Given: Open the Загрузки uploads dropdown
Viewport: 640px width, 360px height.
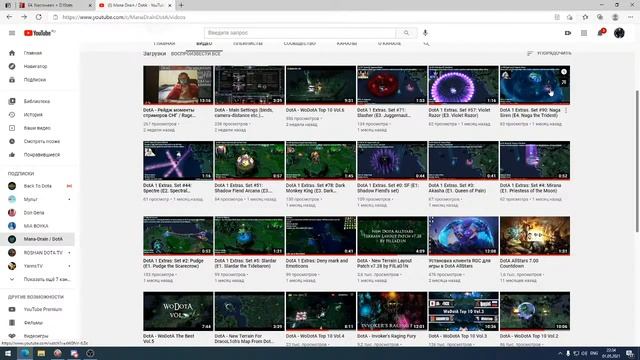Looking at the screenshot, I should [x=154, y=54].
